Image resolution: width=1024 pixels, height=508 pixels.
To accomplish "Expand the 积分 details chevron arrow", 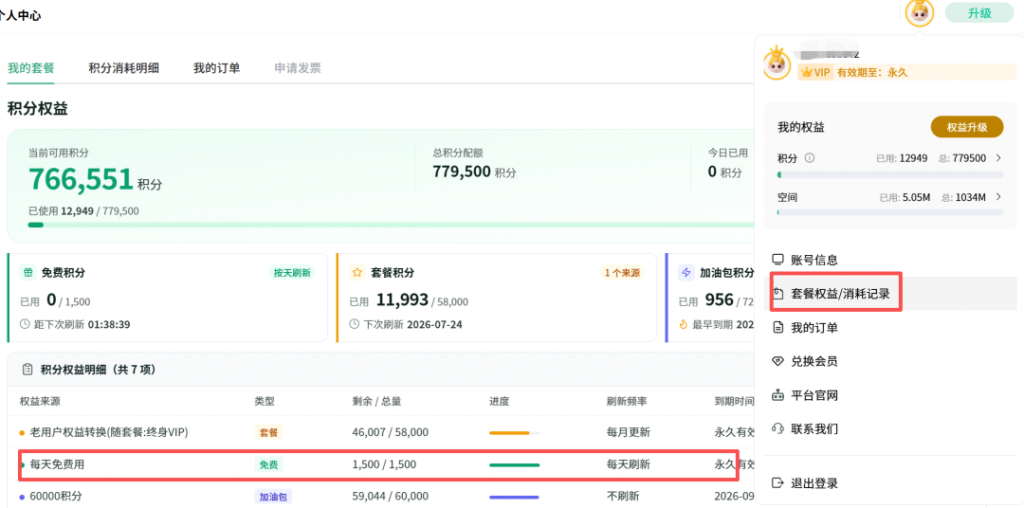I will pyautogui.click(x=998, y=158).
